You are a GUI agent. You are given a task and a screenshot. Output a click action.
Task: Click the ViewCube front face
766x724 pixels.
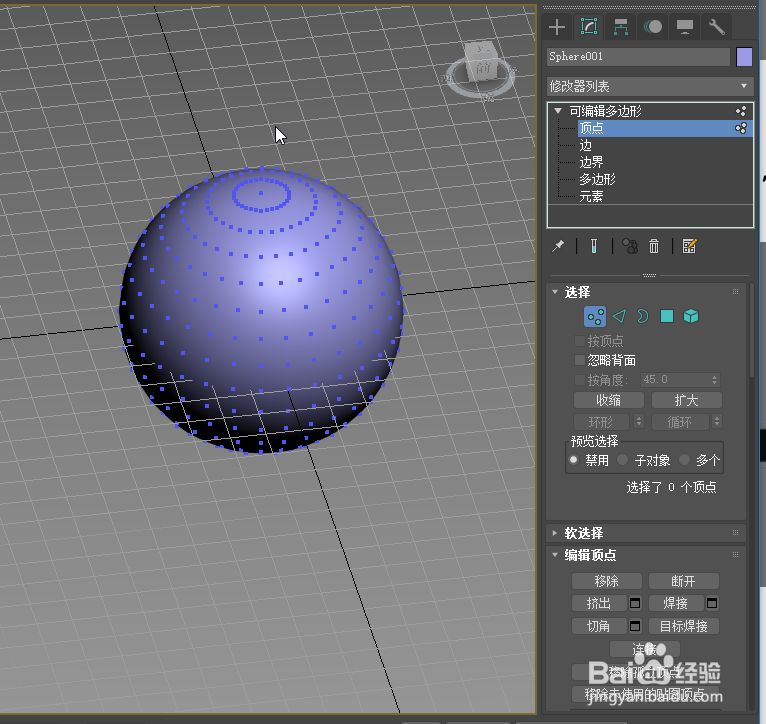tap(482, 70)
